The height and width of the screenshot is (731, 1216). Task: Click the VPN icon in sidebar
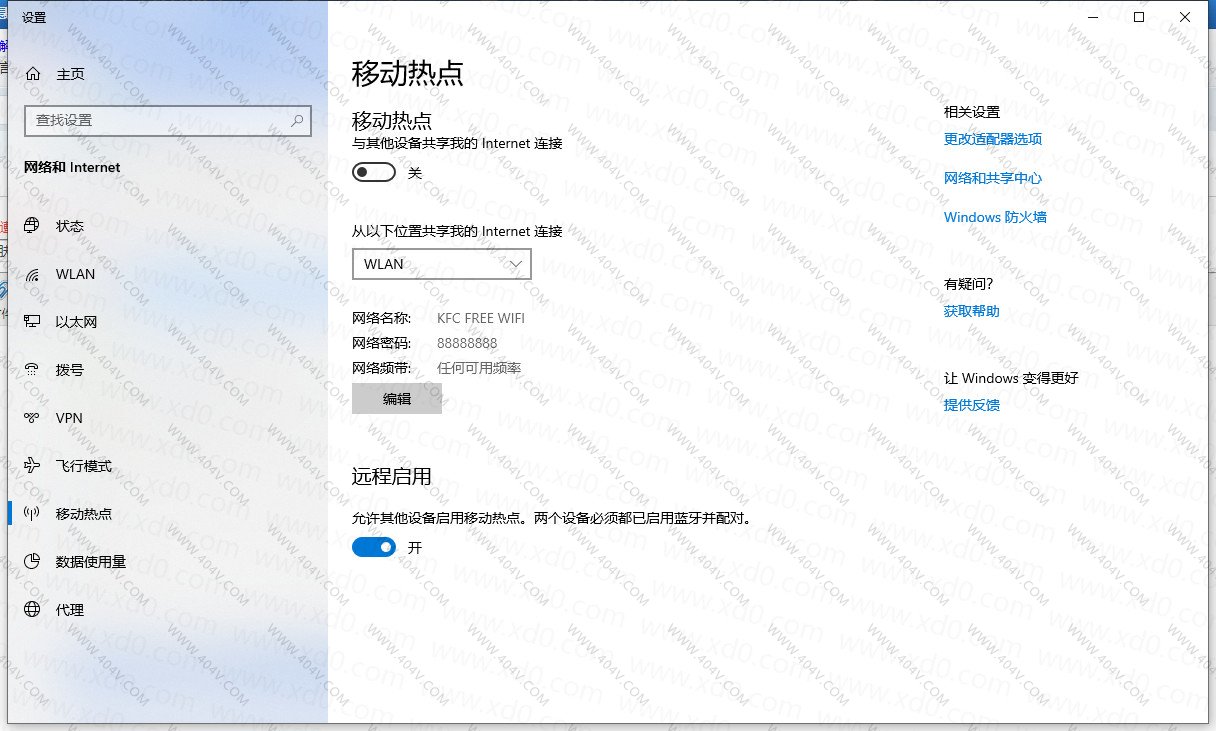[33, 418]
